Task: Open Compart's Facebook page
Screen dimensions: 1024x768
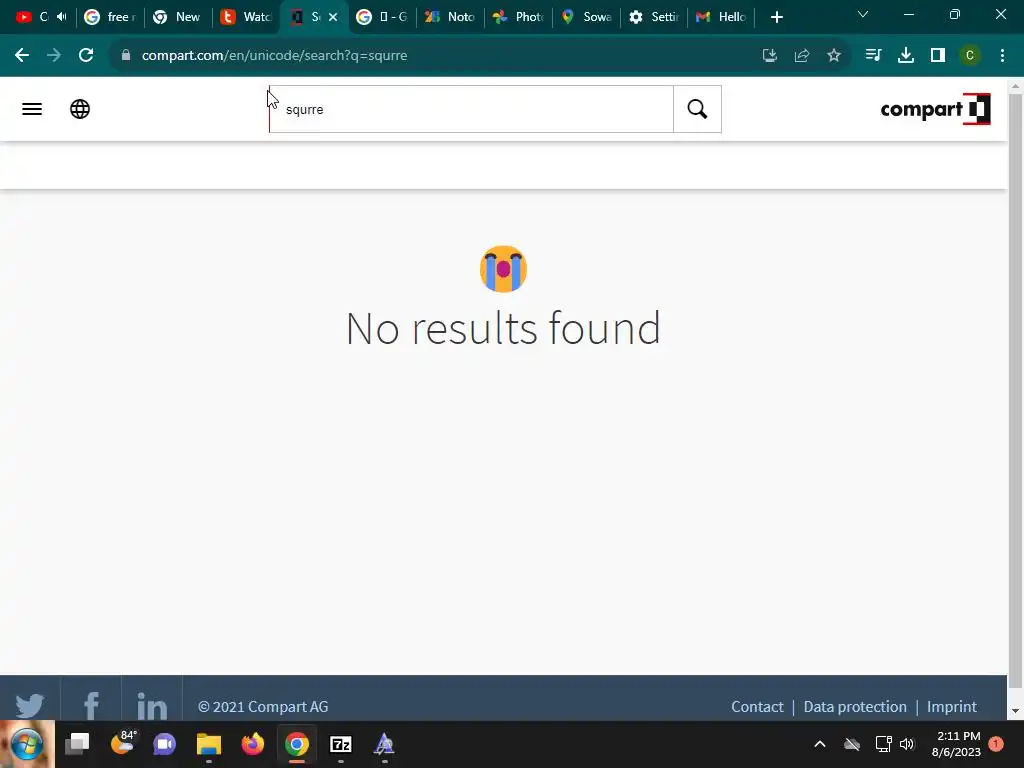Action: pyautogui.click(x=91, y=705)
